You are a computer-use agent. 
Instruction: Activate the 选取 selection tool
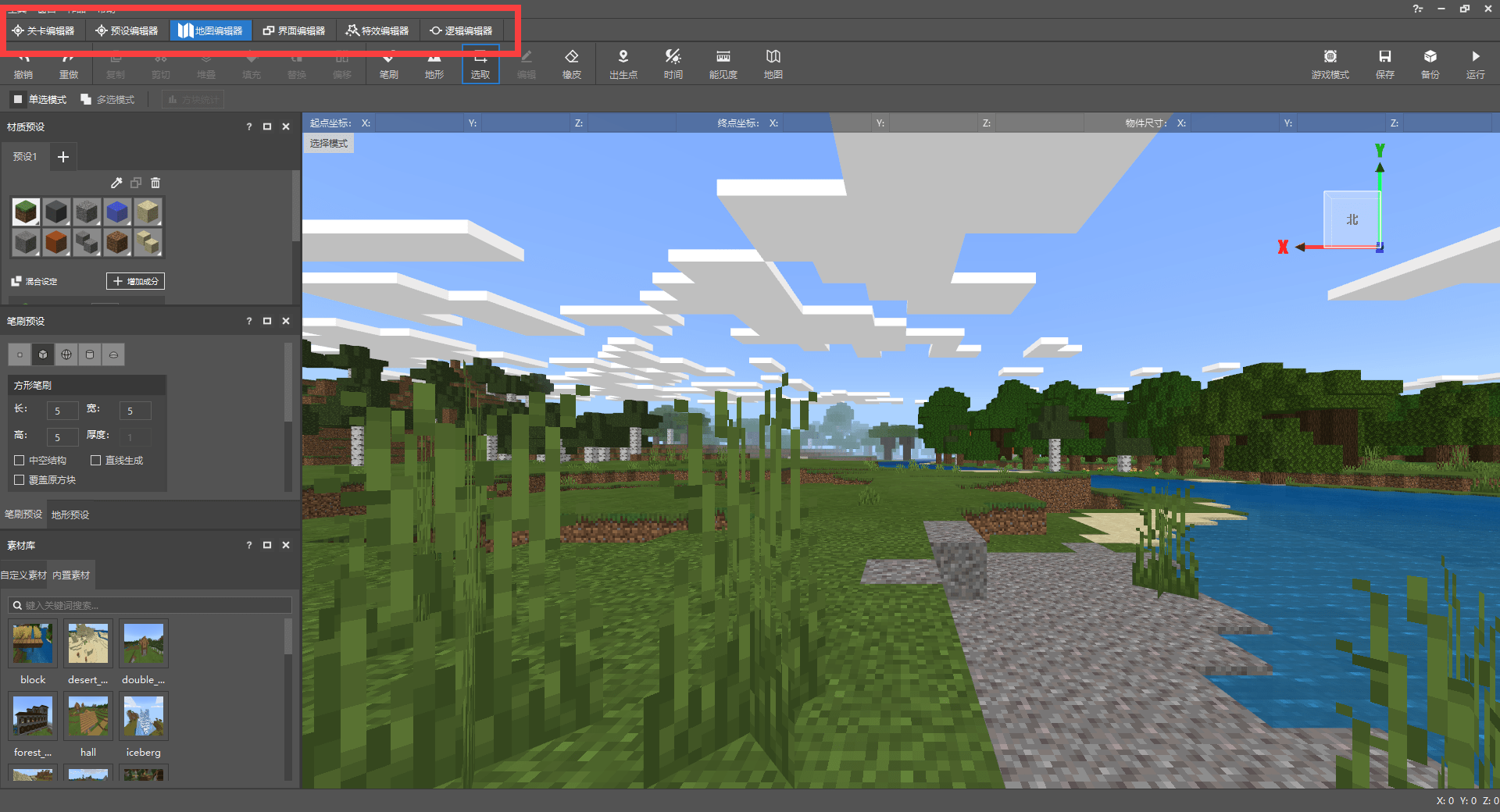(x=480, y=64)
